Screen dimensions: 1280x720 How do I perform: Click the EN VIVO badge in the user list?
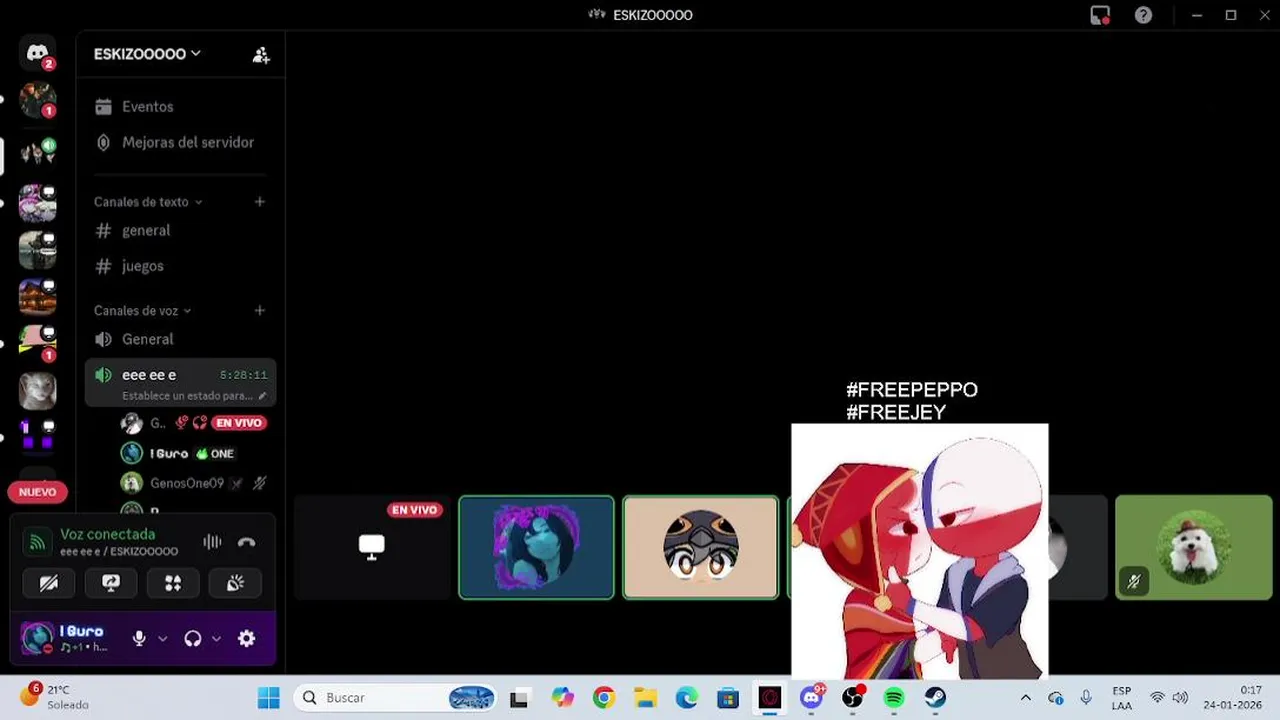(x=239, y=423)
